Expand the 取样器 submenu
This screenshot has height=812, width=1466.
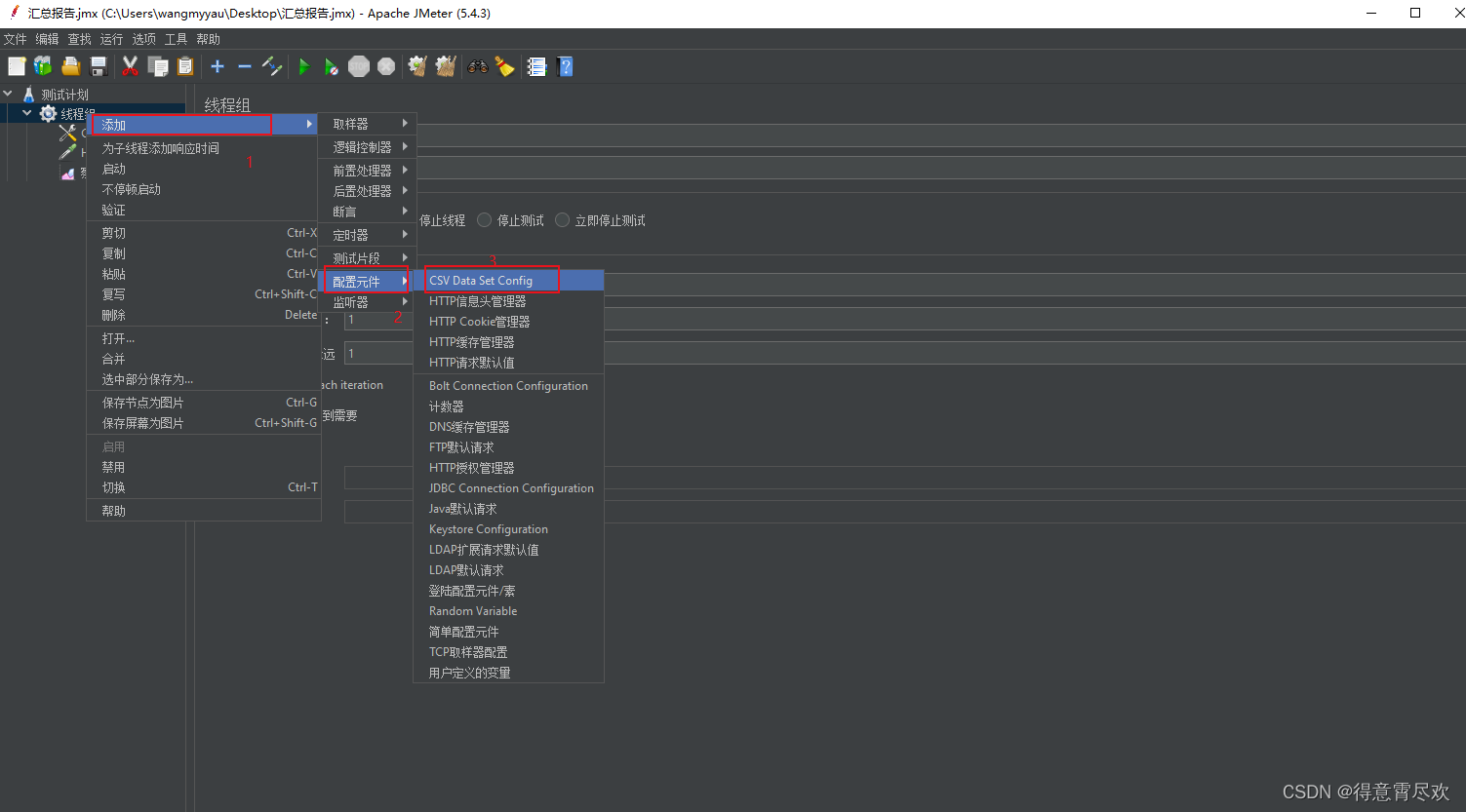click(x=369, y=124)
